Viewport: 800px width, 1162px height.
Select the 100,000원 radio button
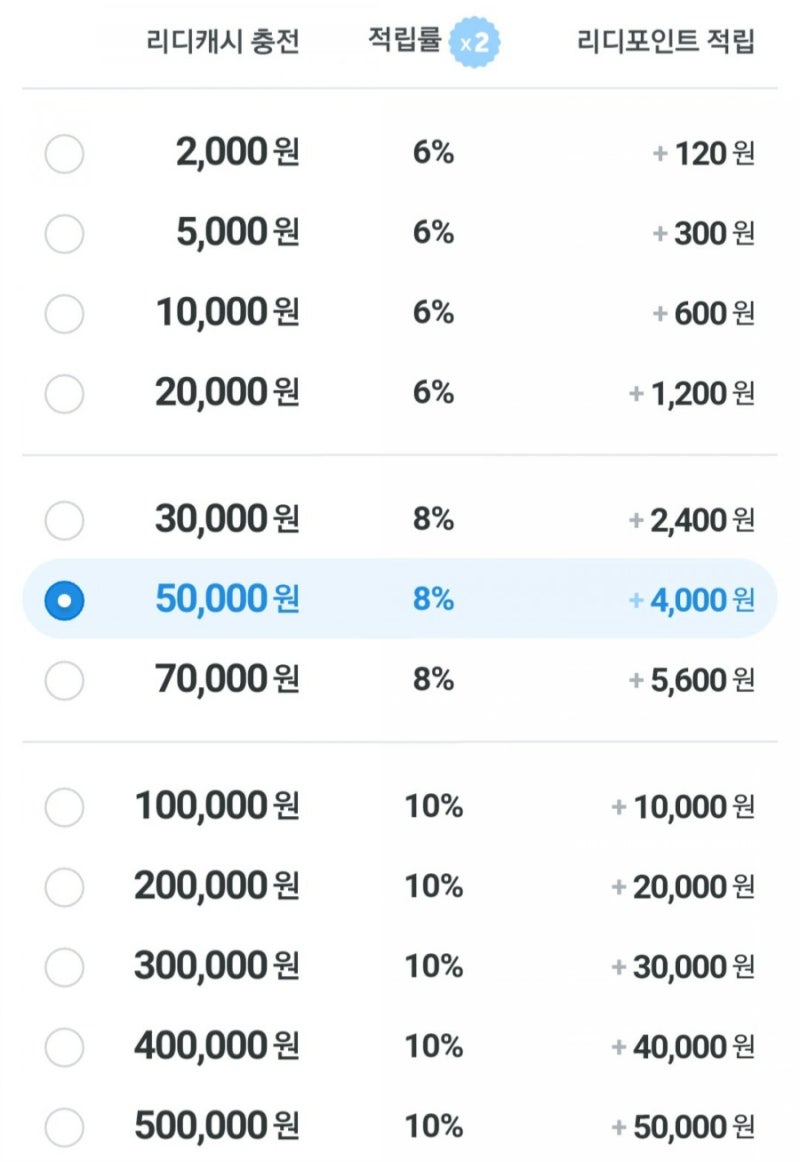[65, 806]
